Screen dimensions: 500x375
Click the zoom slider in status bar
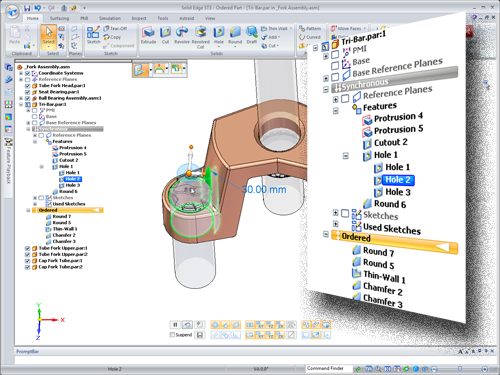460,369
